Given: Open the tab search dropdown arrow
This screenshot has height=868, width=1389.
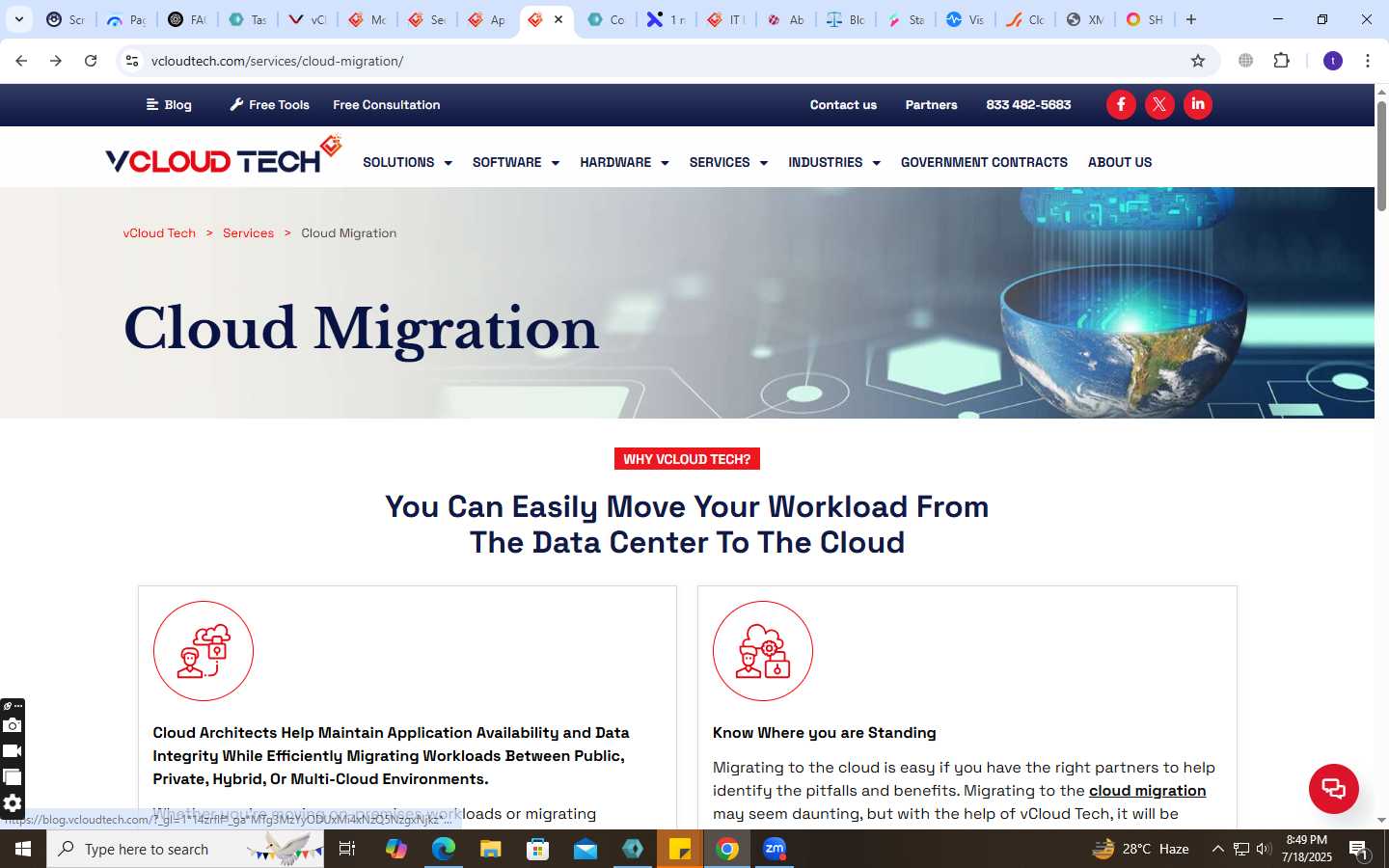Looking at the screenshot, I should coord(18,19).
